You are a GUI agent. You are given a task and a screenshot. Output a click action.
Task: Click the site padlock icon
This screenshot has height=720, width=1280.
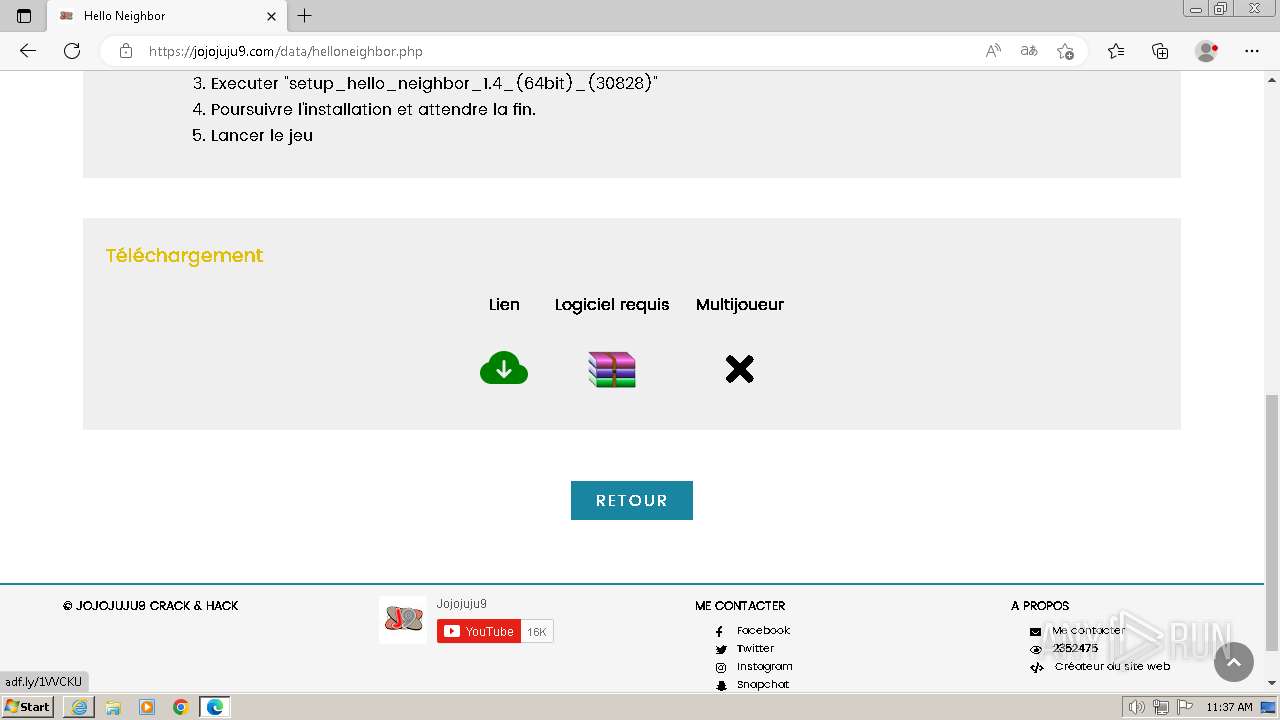(126, 51)
